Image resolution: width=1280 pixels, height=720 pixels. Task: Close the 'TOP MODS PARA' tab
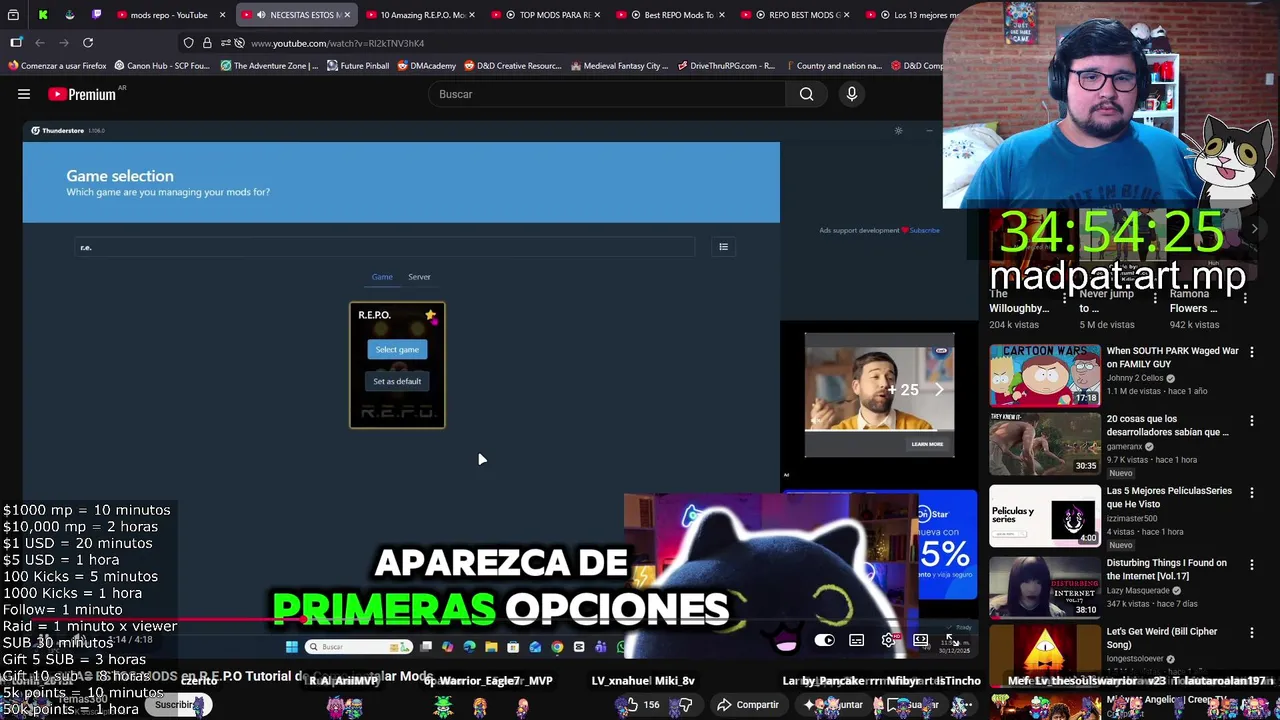click(x=596, y=15)
